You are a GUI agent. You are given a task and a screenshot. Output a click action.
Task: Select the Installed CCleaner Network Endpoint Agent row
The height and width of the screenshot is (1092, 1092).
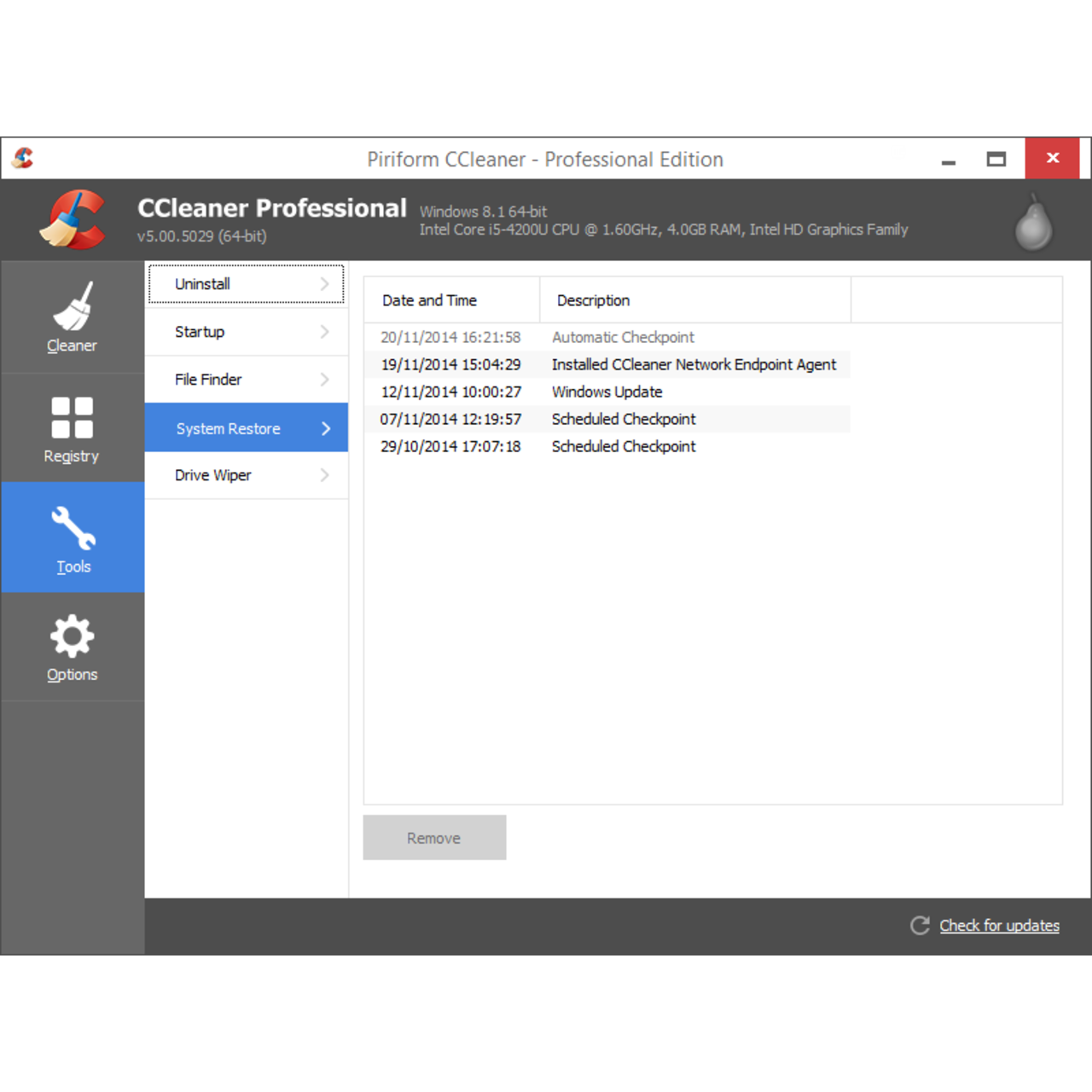coord(694,364)
